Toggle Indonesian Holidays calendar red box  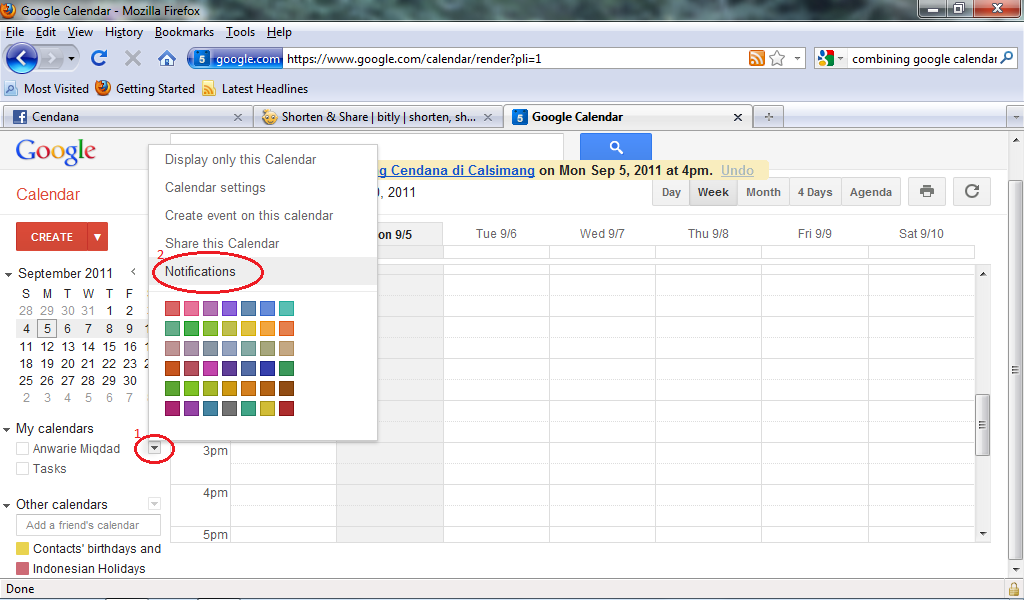click(x=22, y=569)
